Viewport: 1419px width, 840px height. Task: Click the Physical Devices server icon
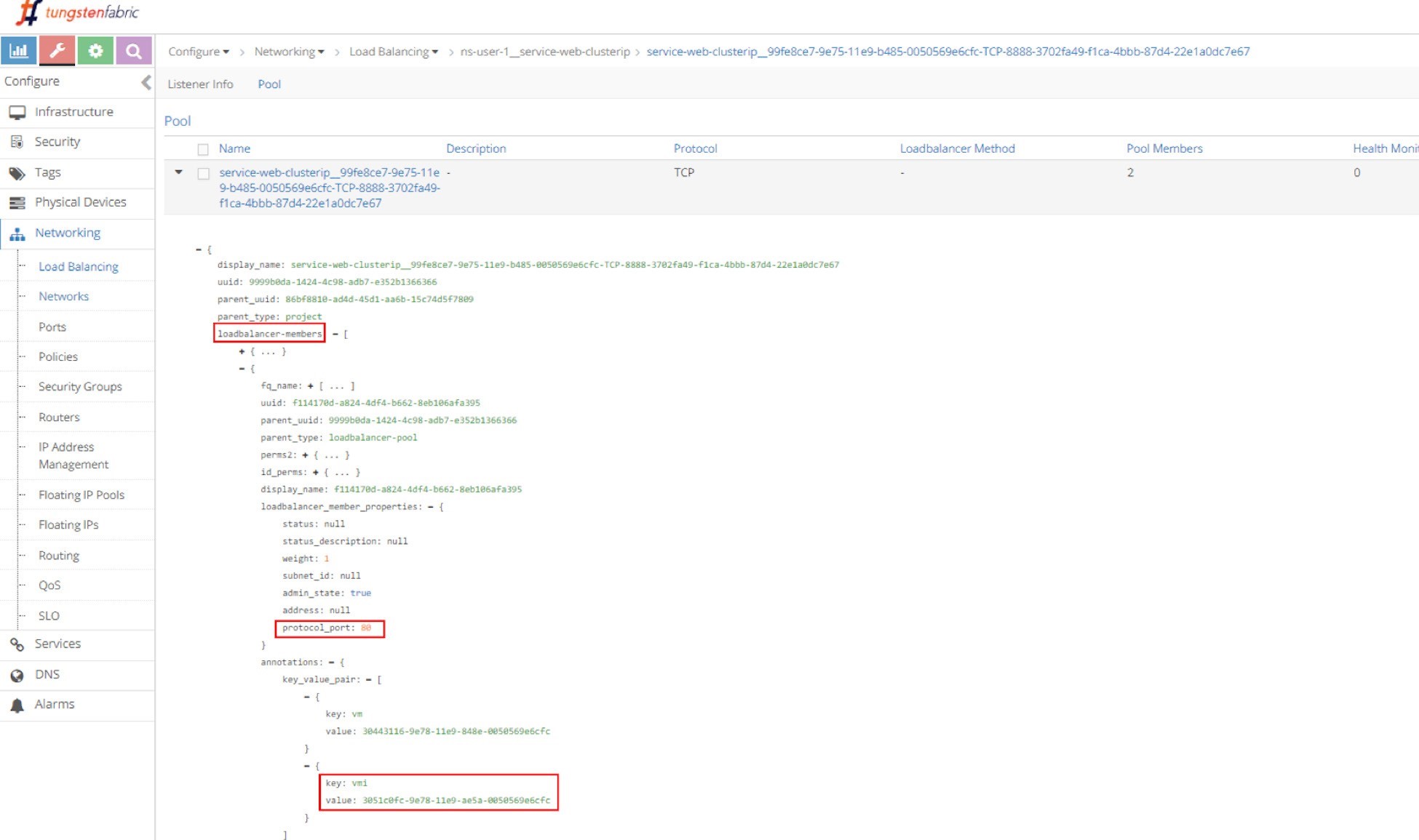click(x=17, y=203)
